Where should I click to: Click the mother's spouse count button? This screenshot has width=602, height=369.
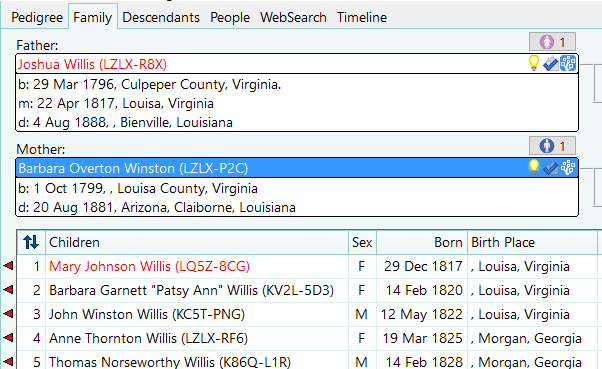[x=552, y=146]
